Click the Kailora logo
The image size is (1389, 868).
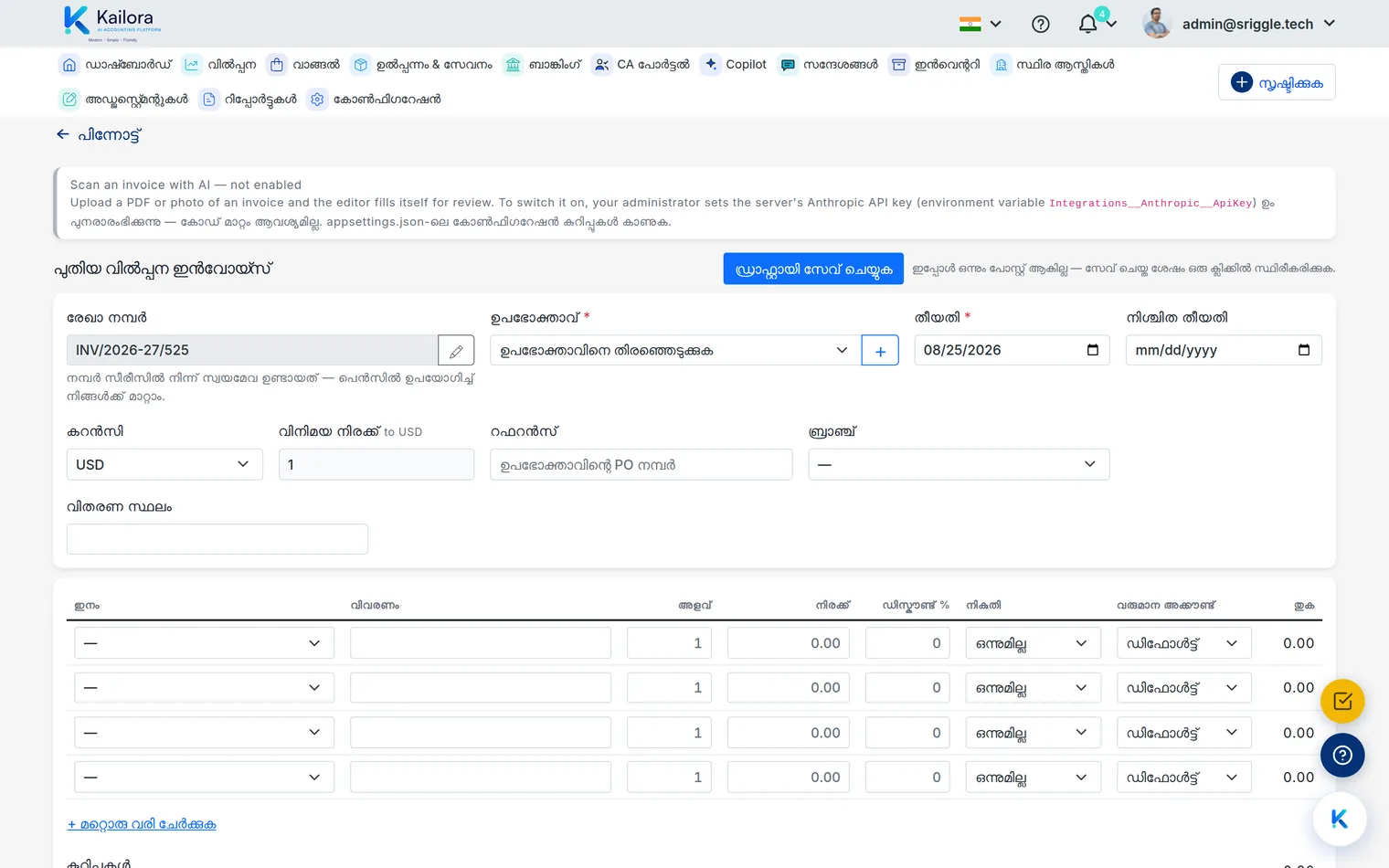coord(112,23)
